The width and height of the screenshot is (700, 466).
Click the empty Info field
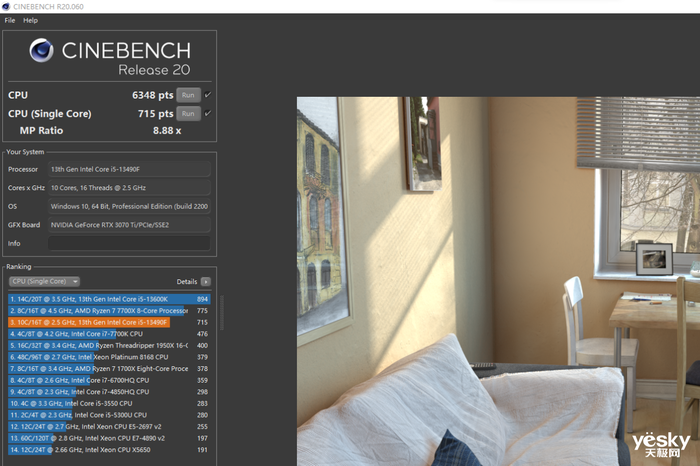[x=129, y=243]
